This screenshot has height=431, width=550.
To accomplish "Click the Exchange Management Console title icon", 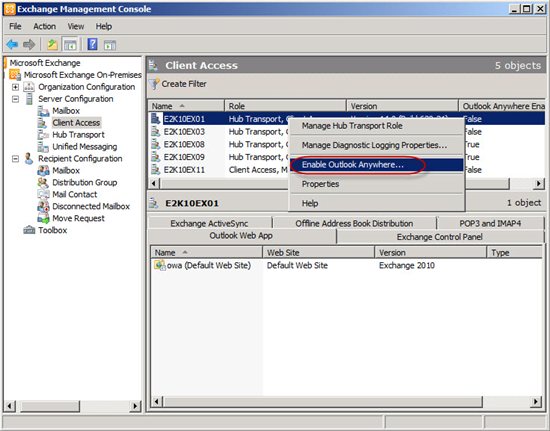I will point(10,9).
